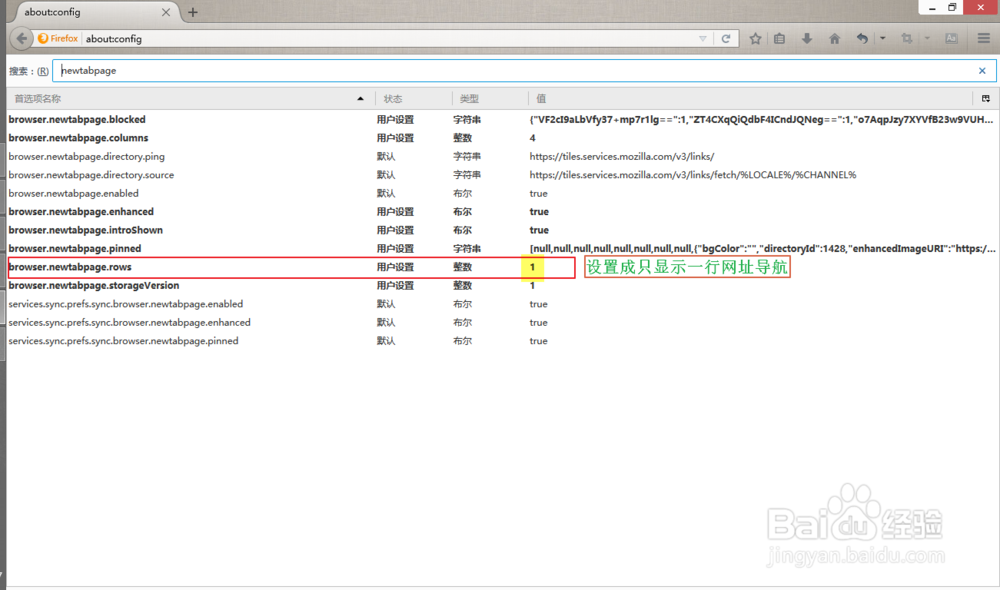Sort by the 类型 column header
Screen dimensions: 1000x590
click(x=490, y=98)
